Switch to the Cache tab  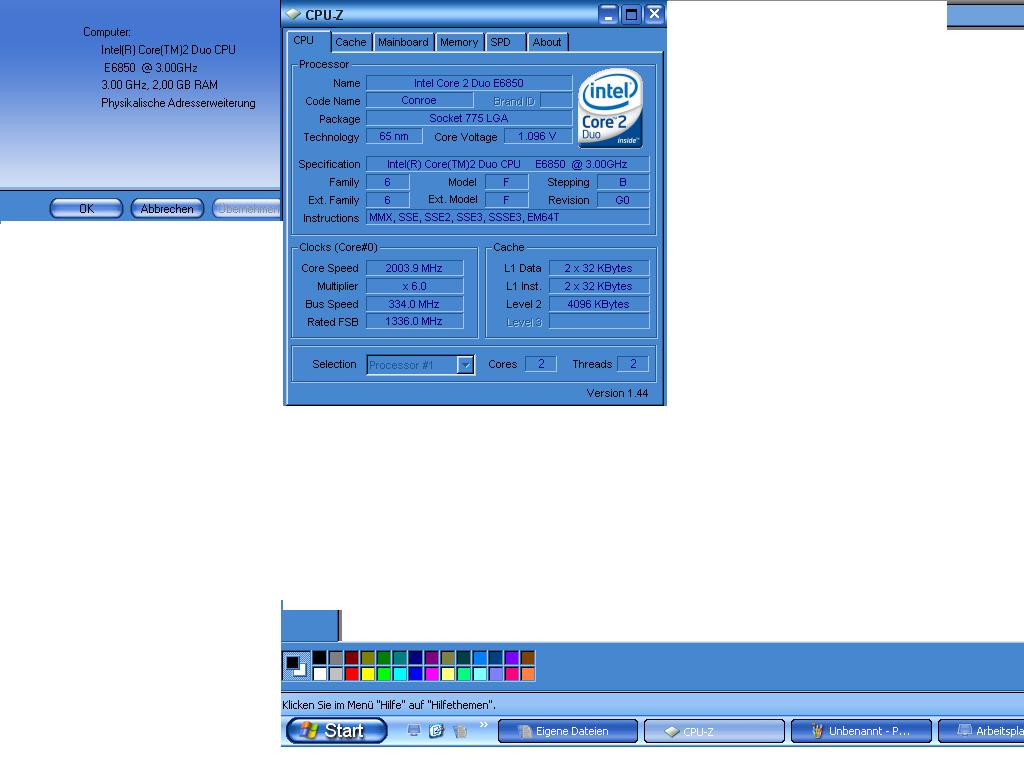click(x=351, y=42)
